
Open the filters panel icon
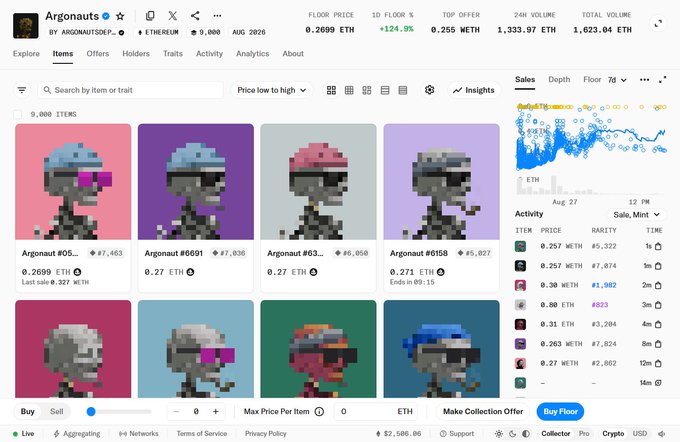pyautogui.click(x=22, y=90)
